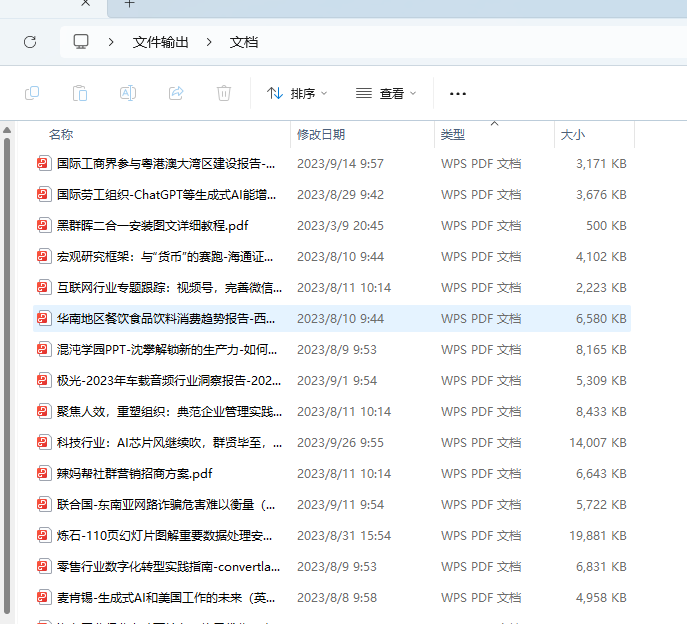Click PDF icon of 黑群晖二合一安装图文详细教程.pdf

[x=43, y=225]
